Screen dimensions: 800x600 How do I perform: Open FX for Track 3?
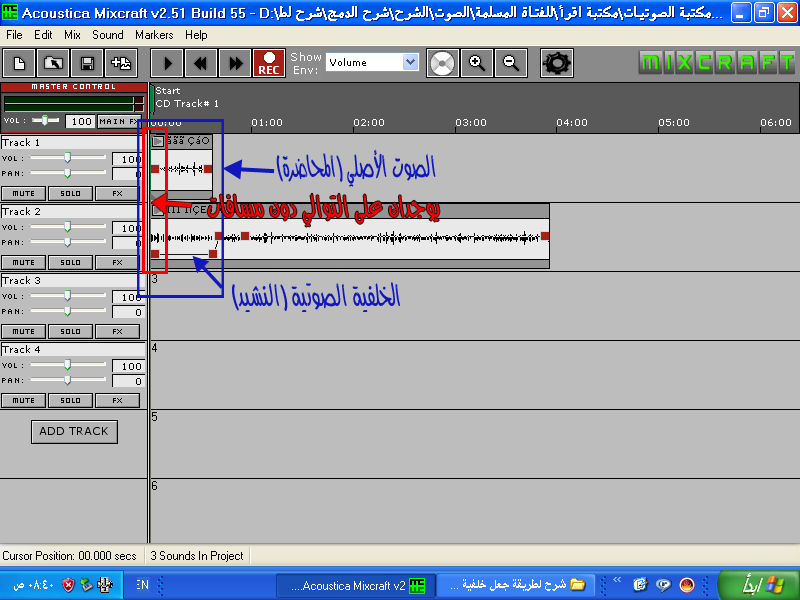pos(117,332)
